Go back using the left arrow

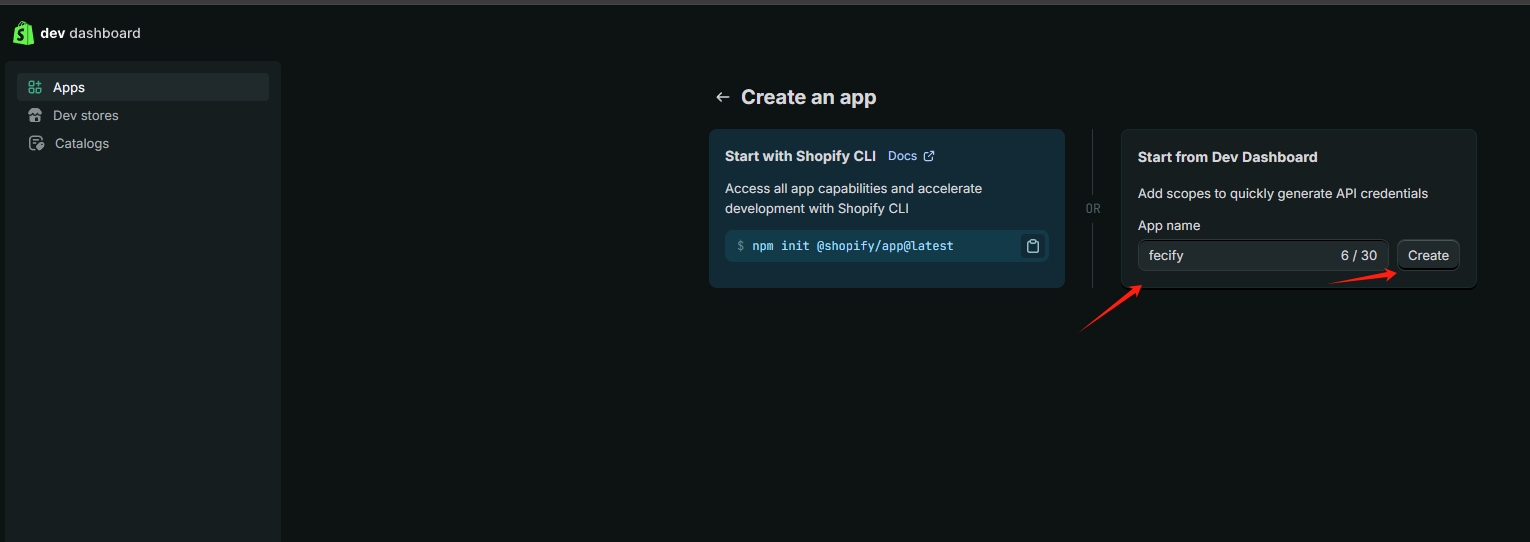722,98
